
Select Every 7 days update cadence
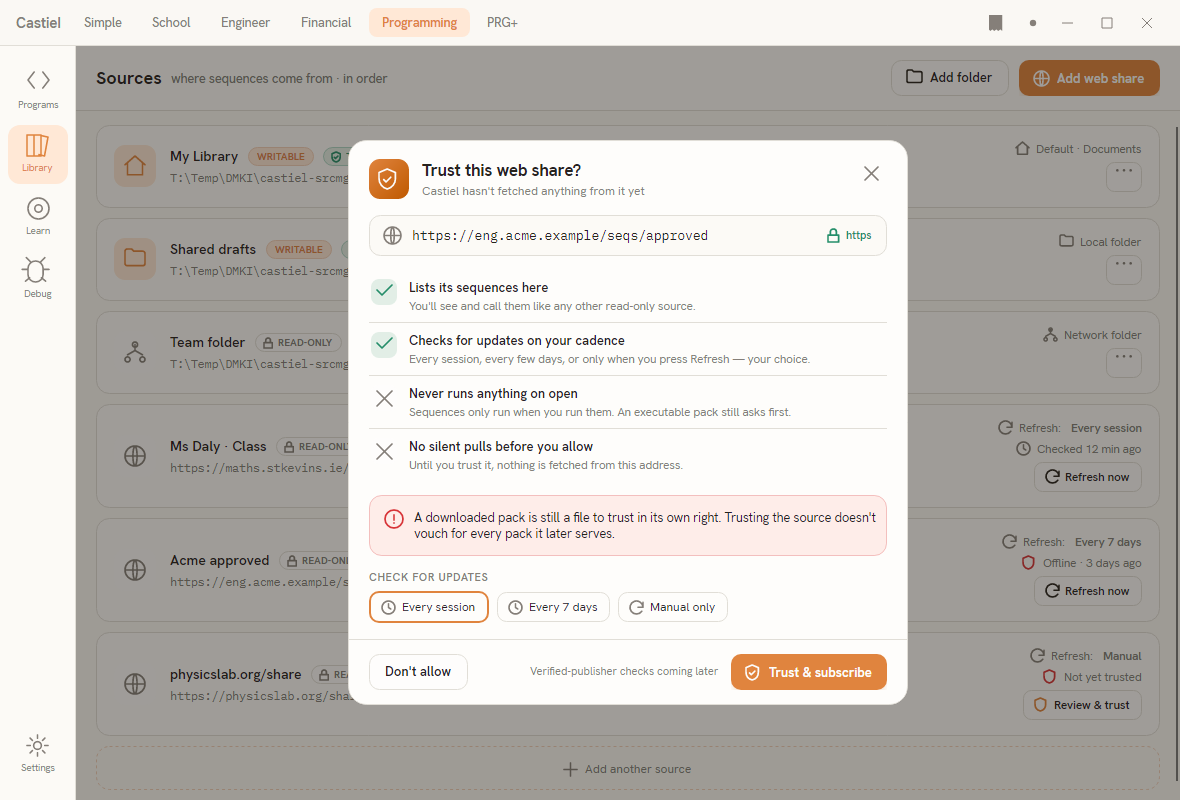coord(553,607)
